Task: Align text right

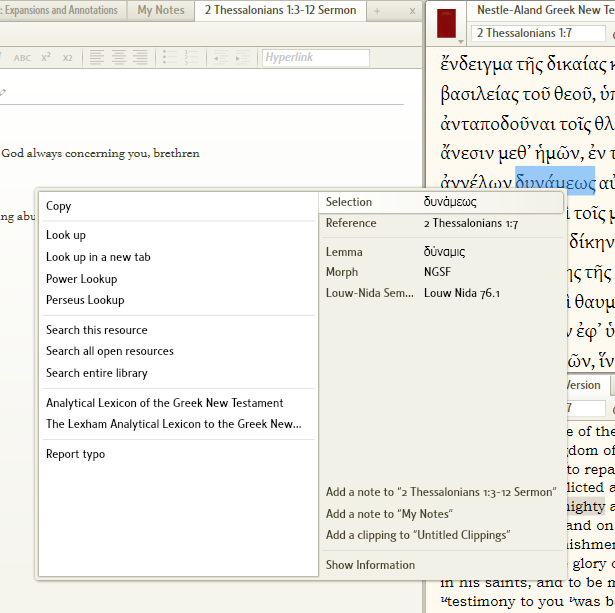Action: (x=140, y=57)
